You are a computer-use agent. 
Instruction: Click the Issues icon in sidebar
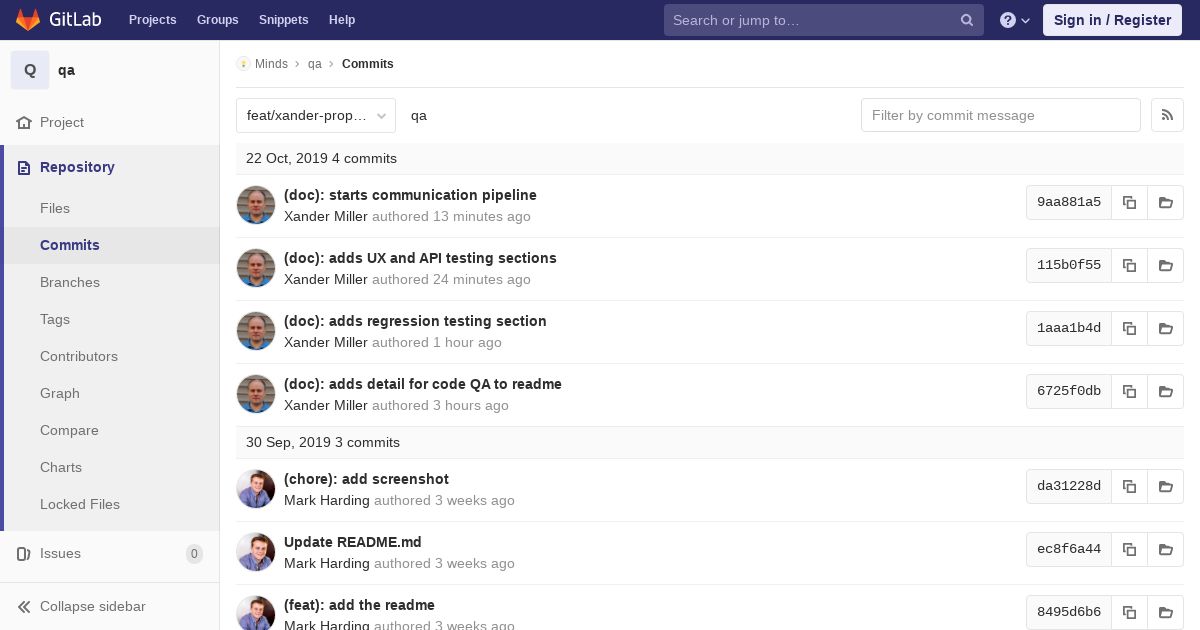coord(24,553)
